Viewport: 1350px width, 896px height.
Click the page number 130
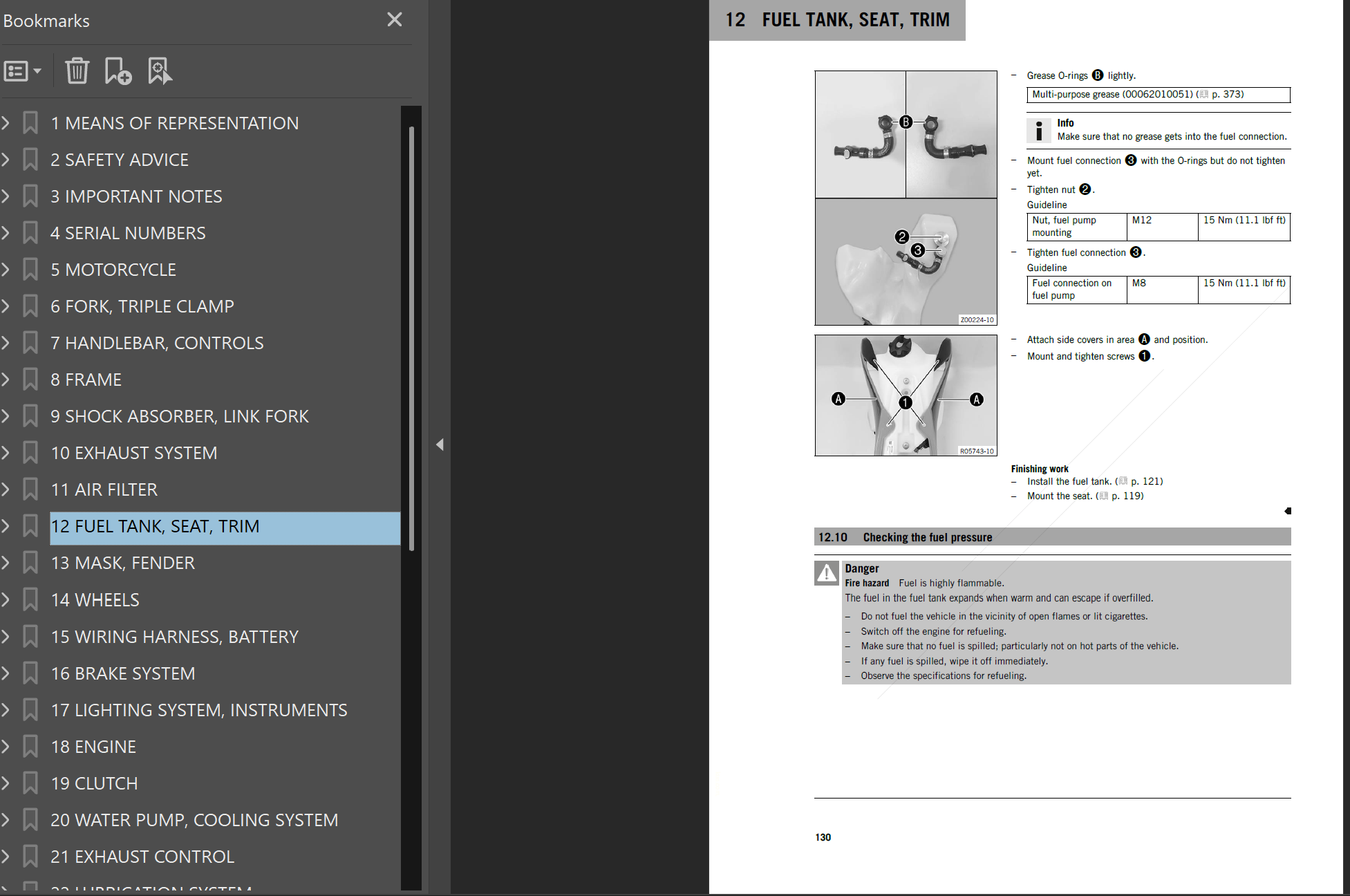(823, 837)
